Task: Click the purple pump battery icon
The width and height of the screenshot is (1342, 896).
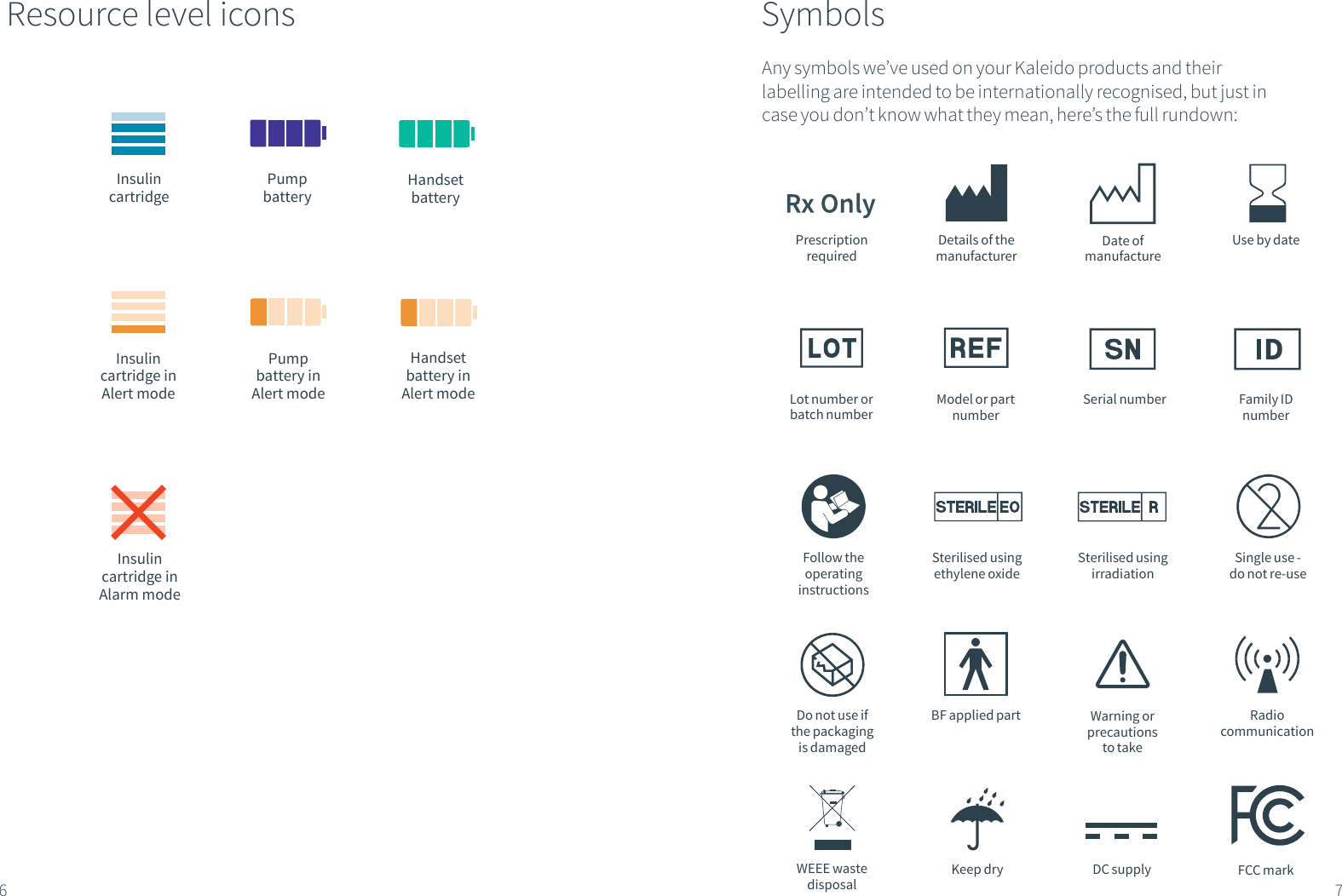Action: [x=287, y=134]
